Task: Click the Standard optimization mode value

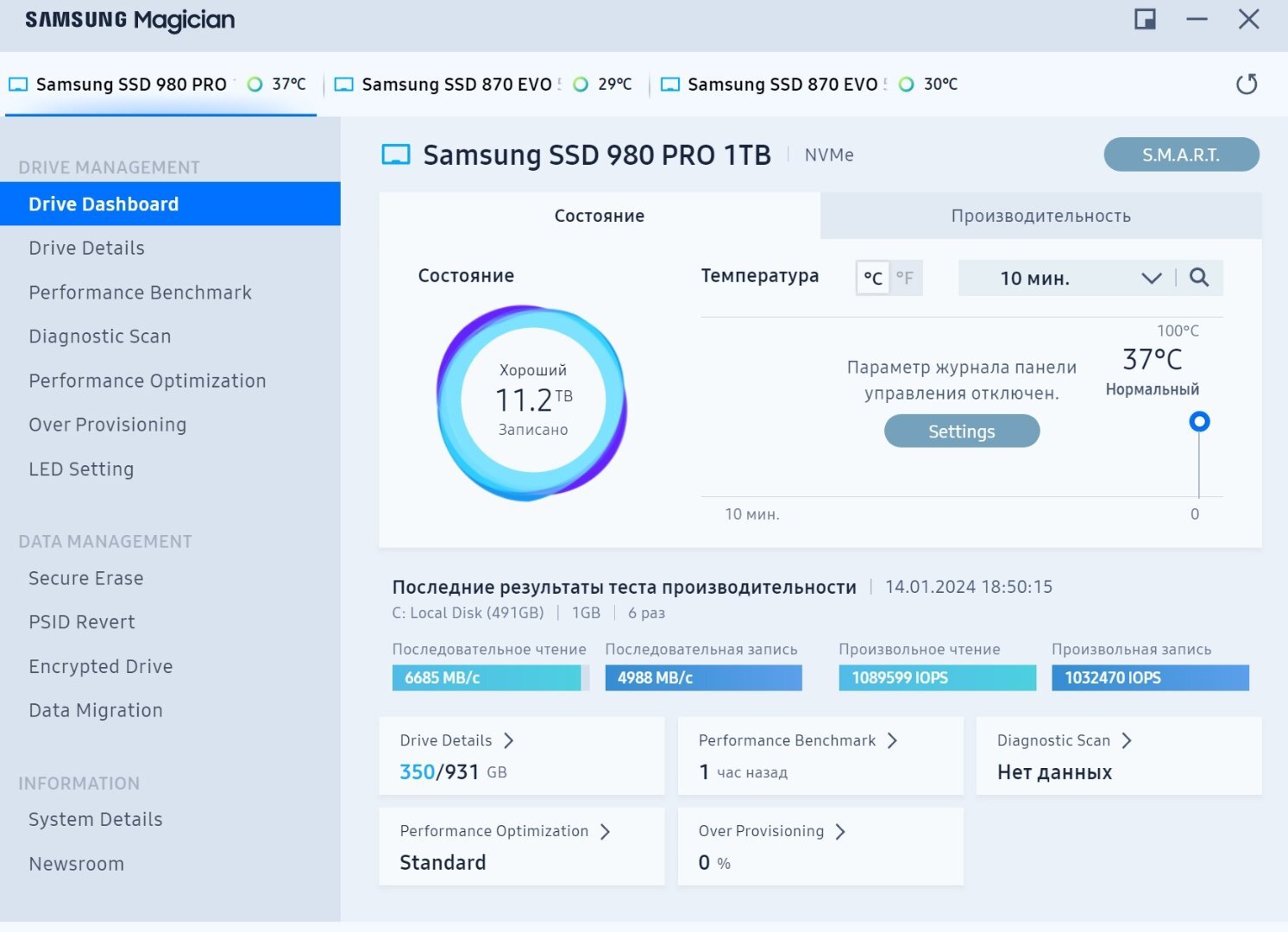Action: (x=443, y=862)
